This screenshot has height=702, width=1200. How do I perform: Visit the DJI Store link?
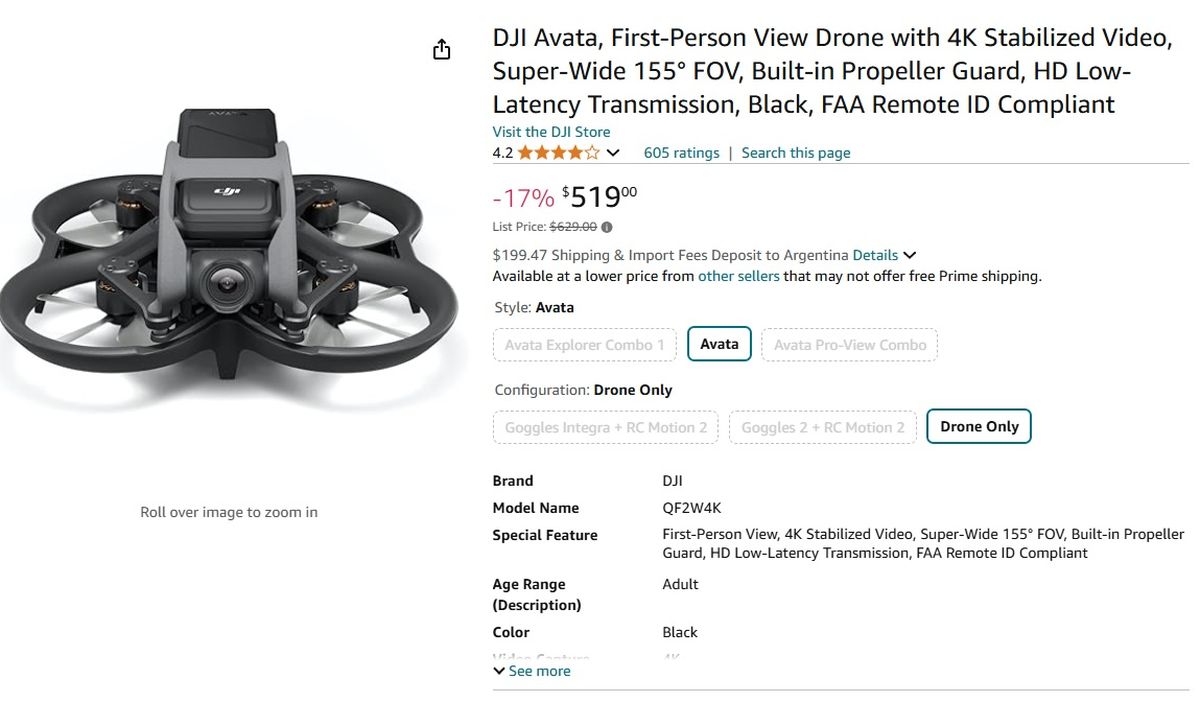[x=551, y=132]
